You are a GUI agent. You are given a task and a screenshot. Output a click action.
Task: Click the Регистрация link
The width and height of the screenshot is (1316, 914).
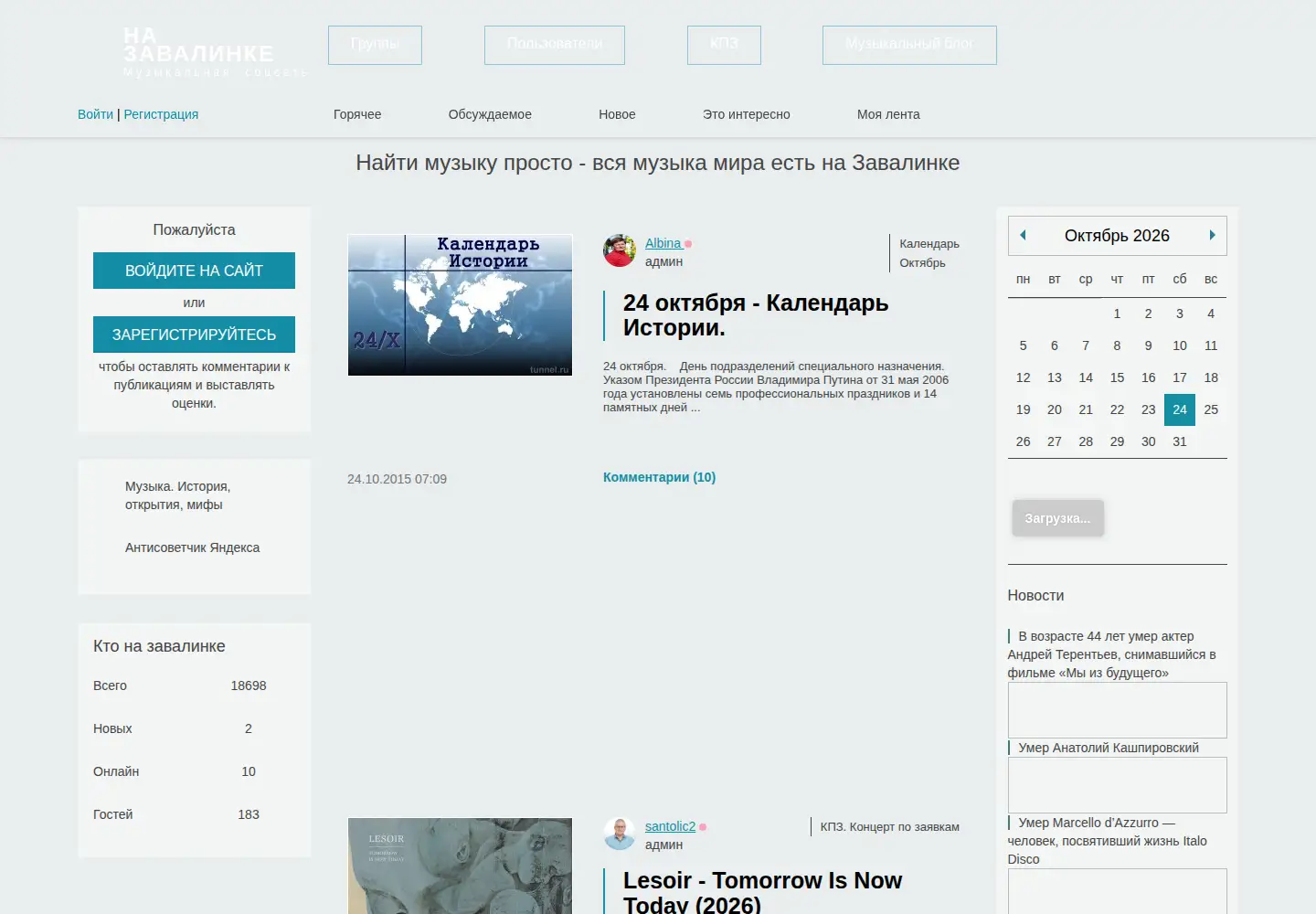(x=161, y=114)
